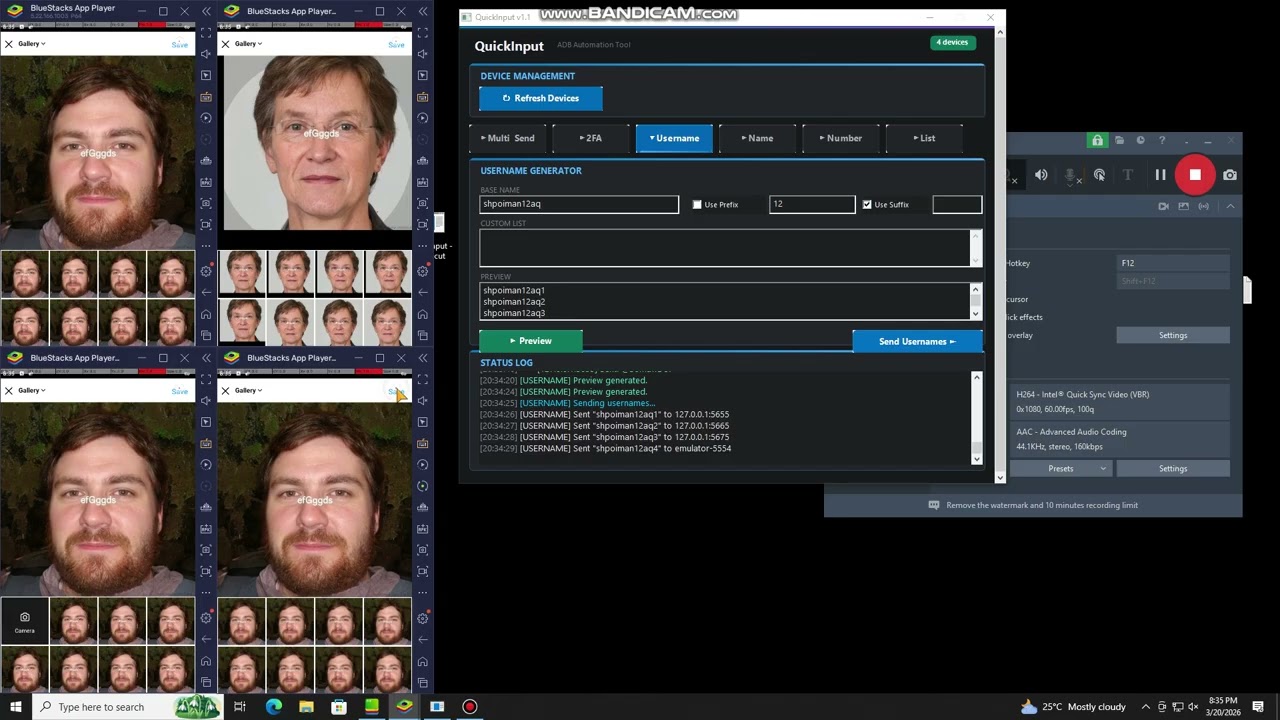Image resolution: width=1280 pixels, height=720 pixels.
Task: Click recent apps icon in bottom-left BlueStacks sidebar
Action: 206,682
